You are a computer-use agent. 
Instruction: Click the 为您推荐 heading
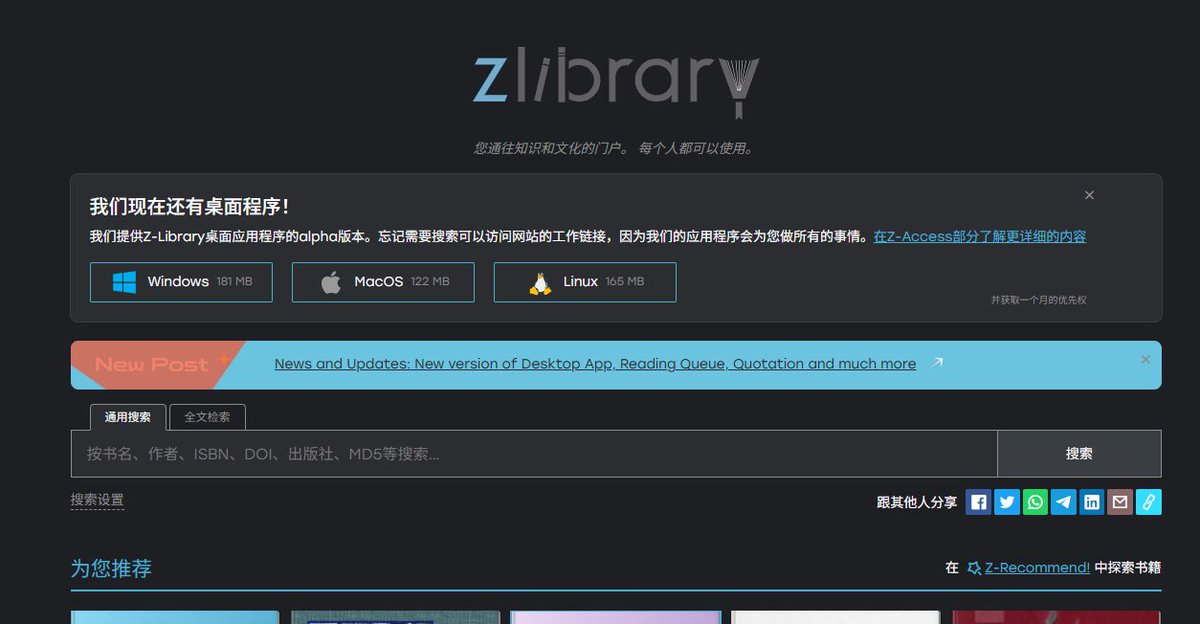click(x=111, y=569)
